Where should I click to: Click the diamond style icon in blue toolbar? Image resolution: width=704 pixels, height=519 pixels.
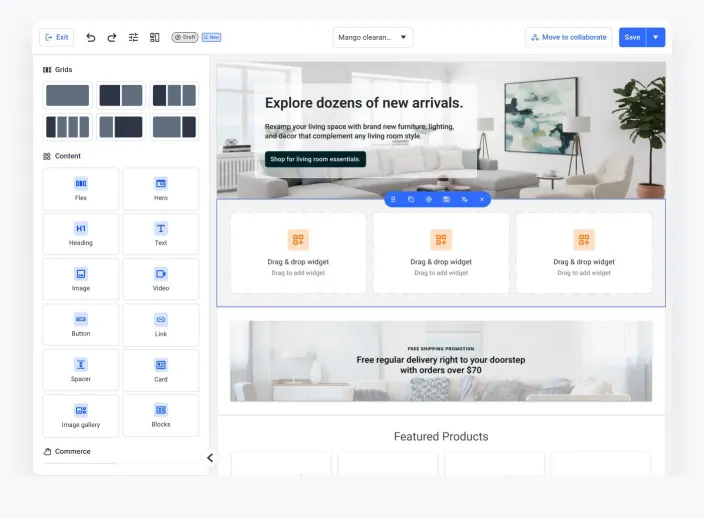coord(429,199)
